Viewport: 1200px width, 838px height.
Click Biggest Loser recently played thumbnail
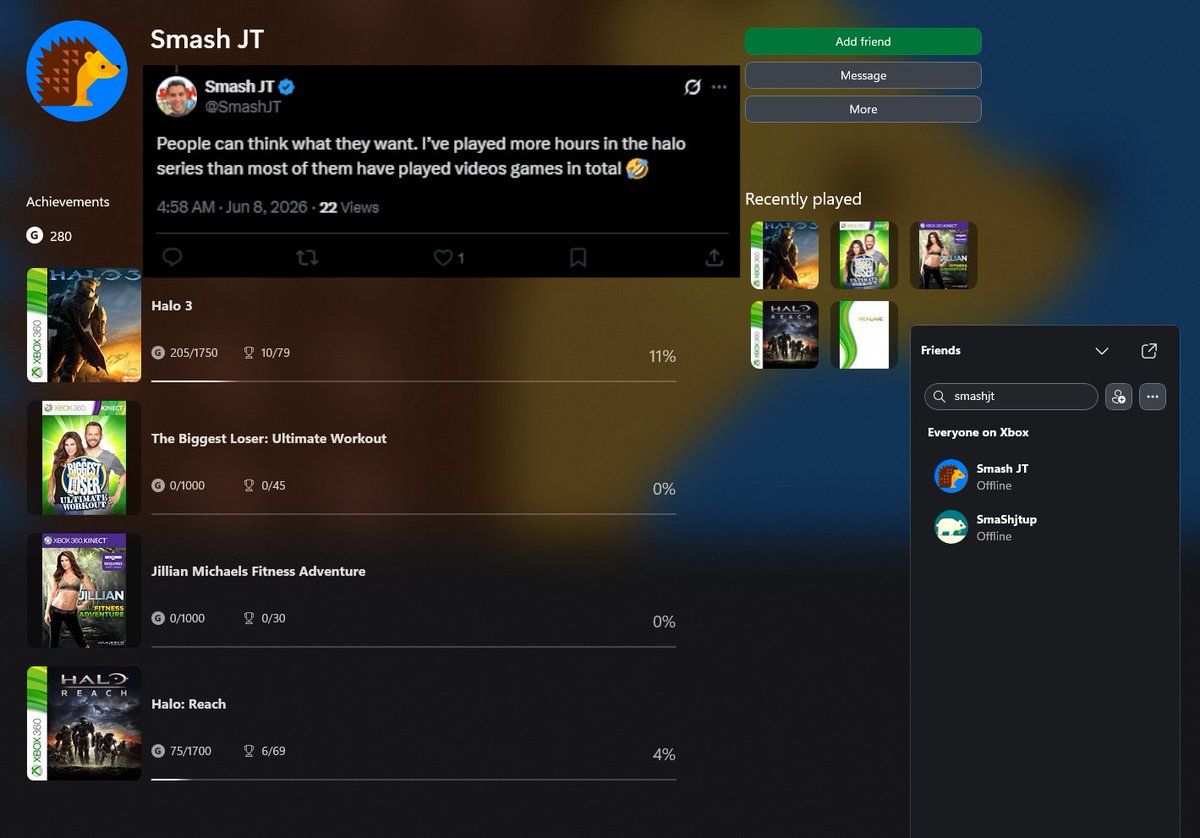click(x=864, y=255)
